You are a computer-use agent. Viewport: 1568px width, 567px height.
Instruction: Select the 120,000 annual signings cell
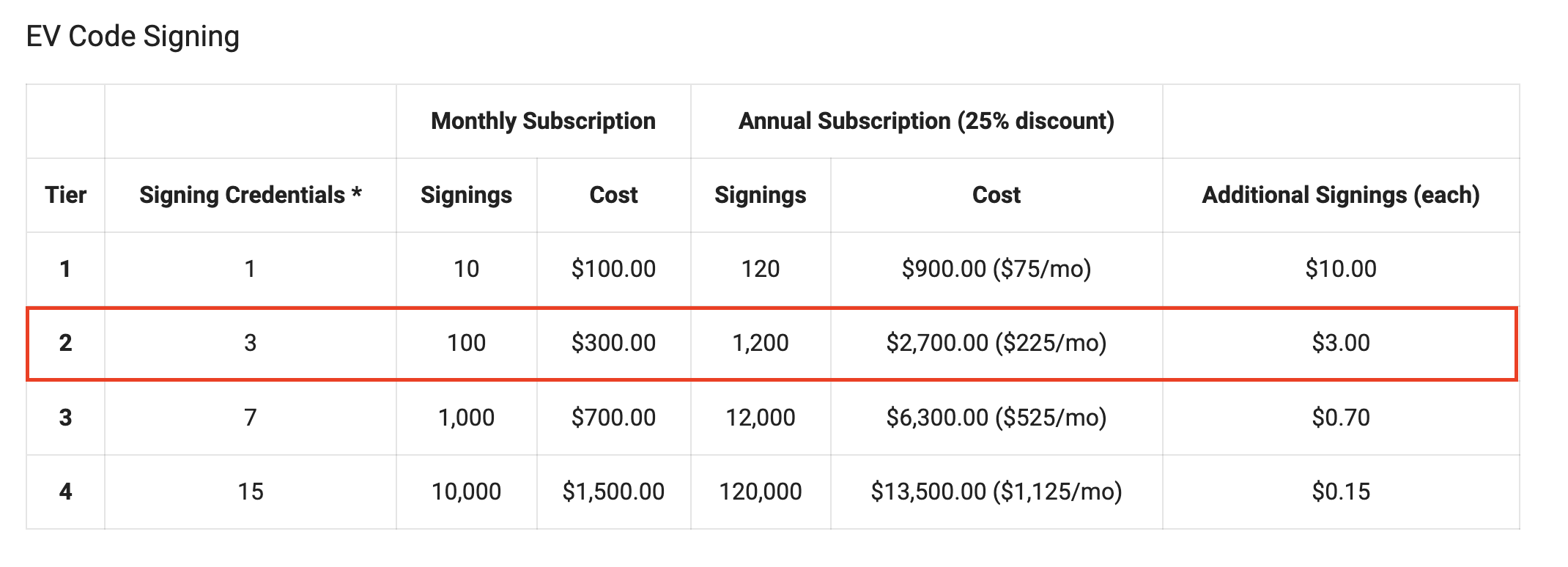pos(760,492)
